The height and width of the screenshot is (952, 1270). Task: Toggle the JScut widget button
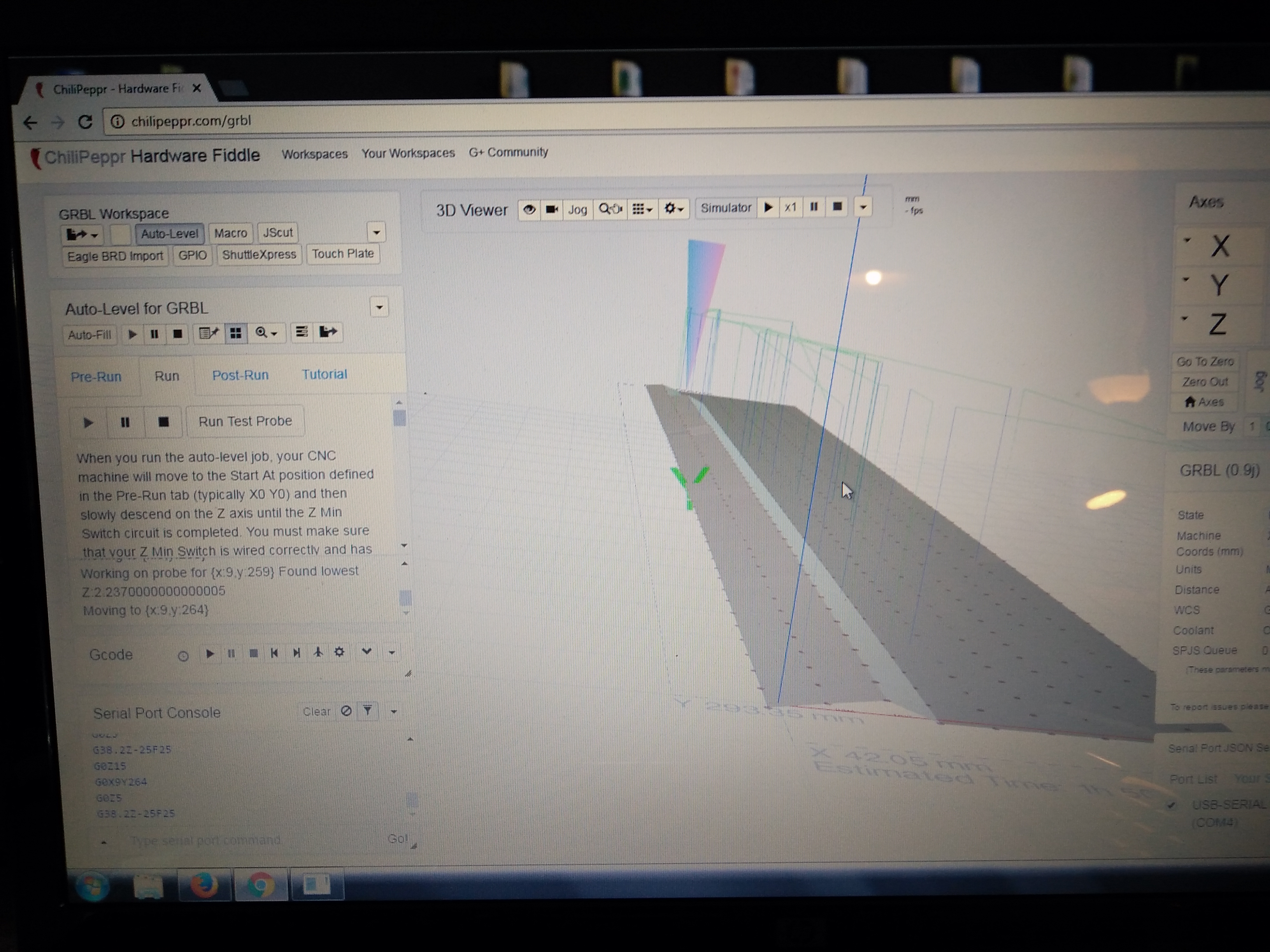point(278,233)
